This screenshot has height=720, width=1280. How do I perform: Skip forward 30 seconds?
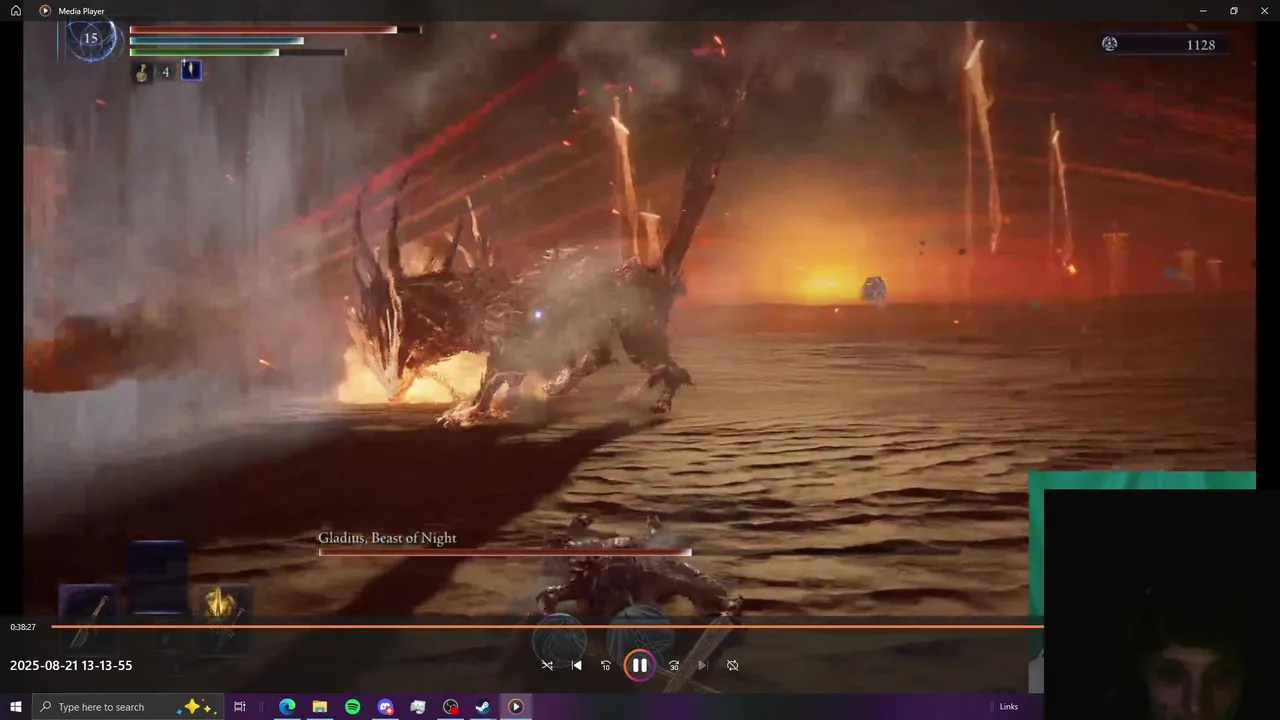point(674,665)
